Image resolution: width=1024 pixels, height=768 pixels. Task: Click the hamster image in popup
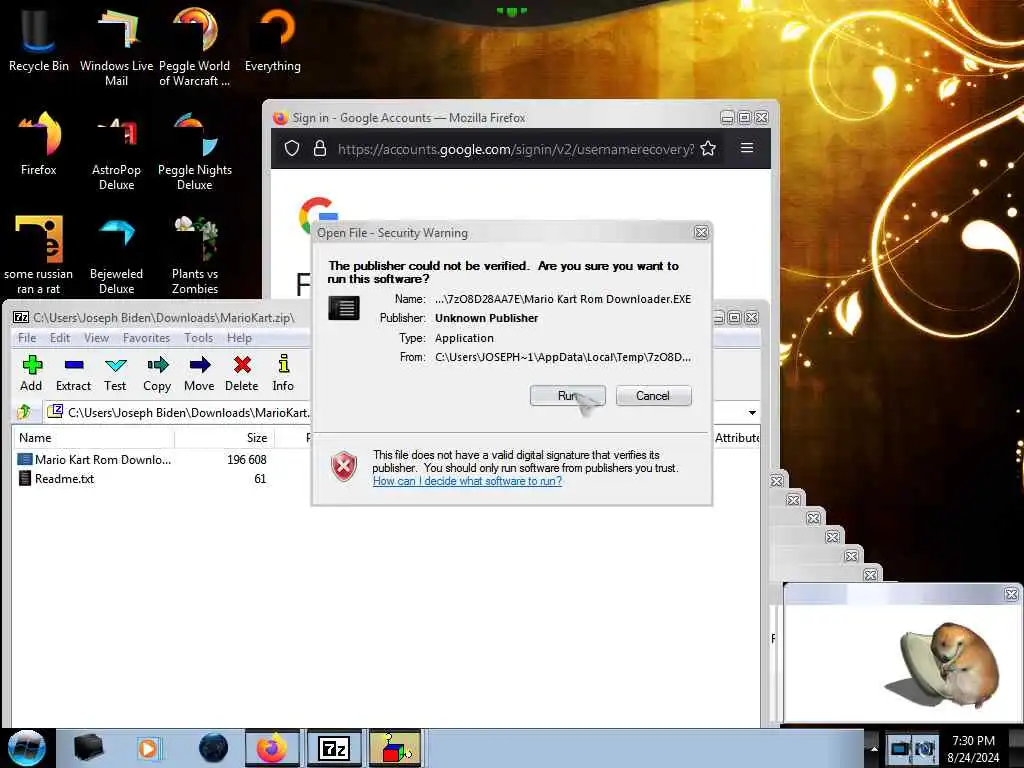click(944, 666)
